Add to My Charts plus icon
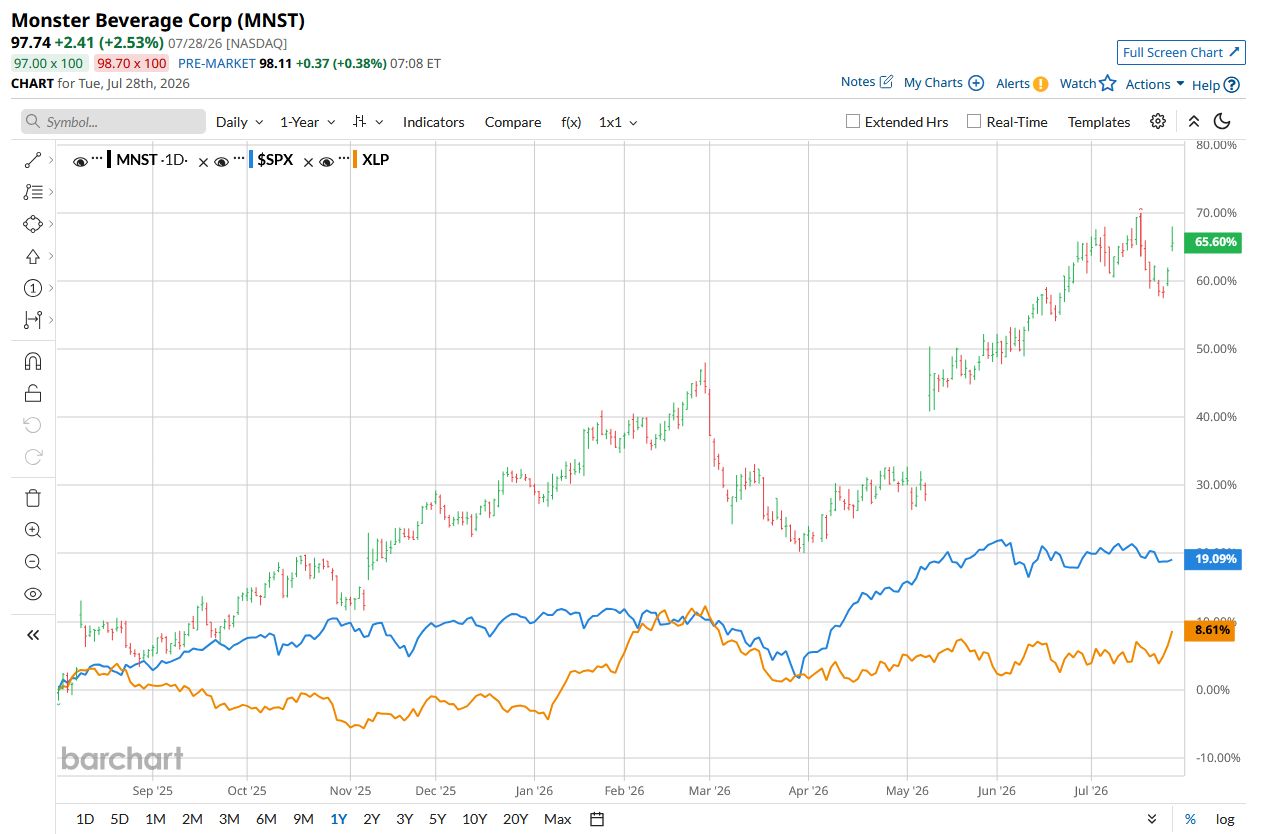This screenshot has width=1264, height=834. (x=976, y=83)
